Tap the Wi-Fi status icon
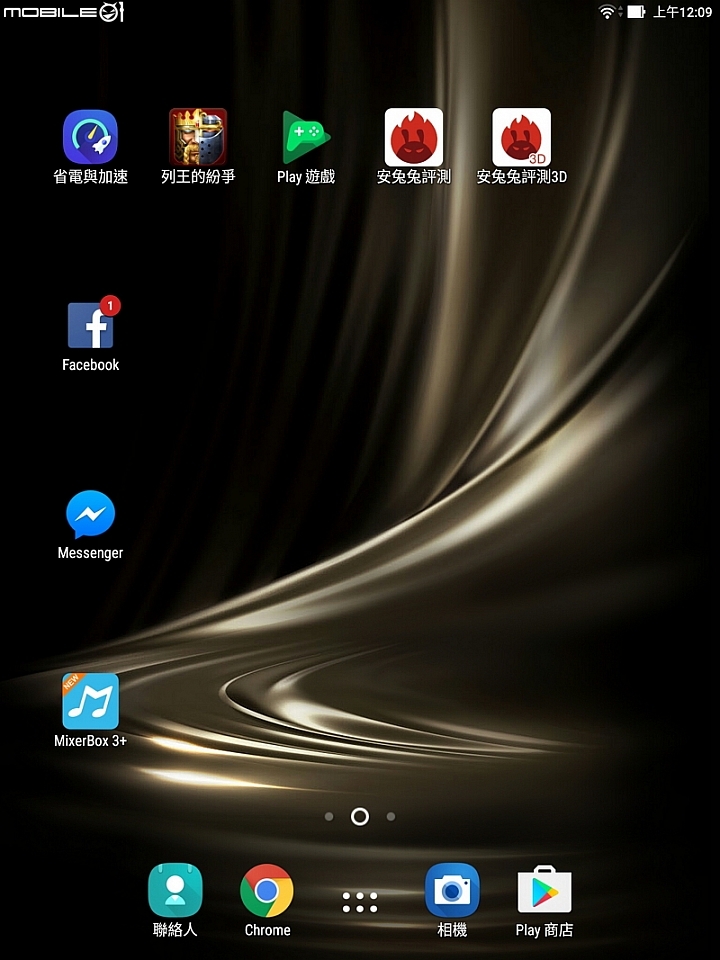The width and height of the screenshot is (720, 960). (609, 12)
